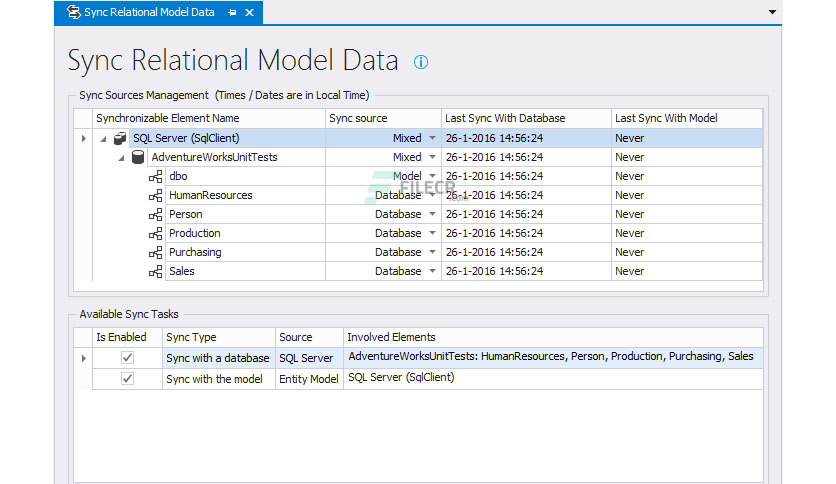This screenshot has width=836, height=484.
Task: Click row indicator arrow for Sync with a database
Action: pyautogui.click(x=83, y=358)
